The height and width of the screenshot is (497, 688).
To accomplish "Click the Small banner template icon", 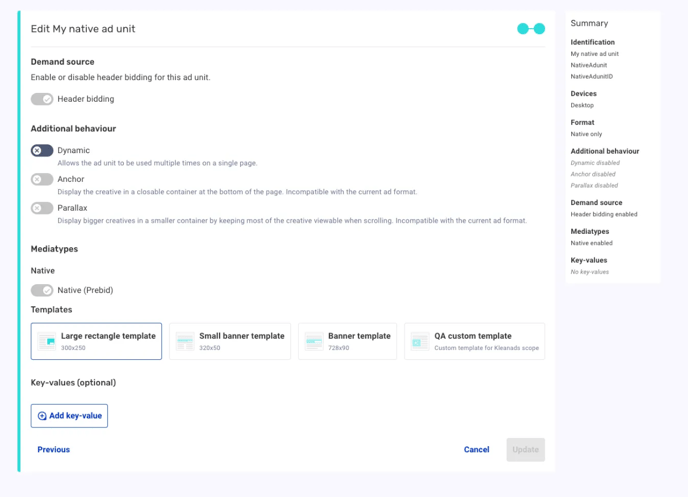I will (185, 341).
